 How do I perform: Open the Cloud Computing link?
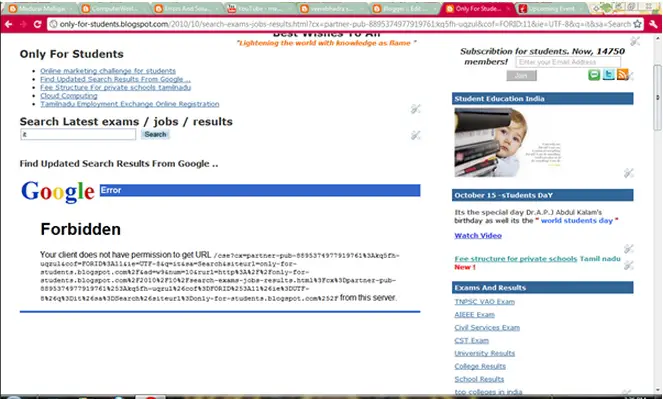point(68,96)
